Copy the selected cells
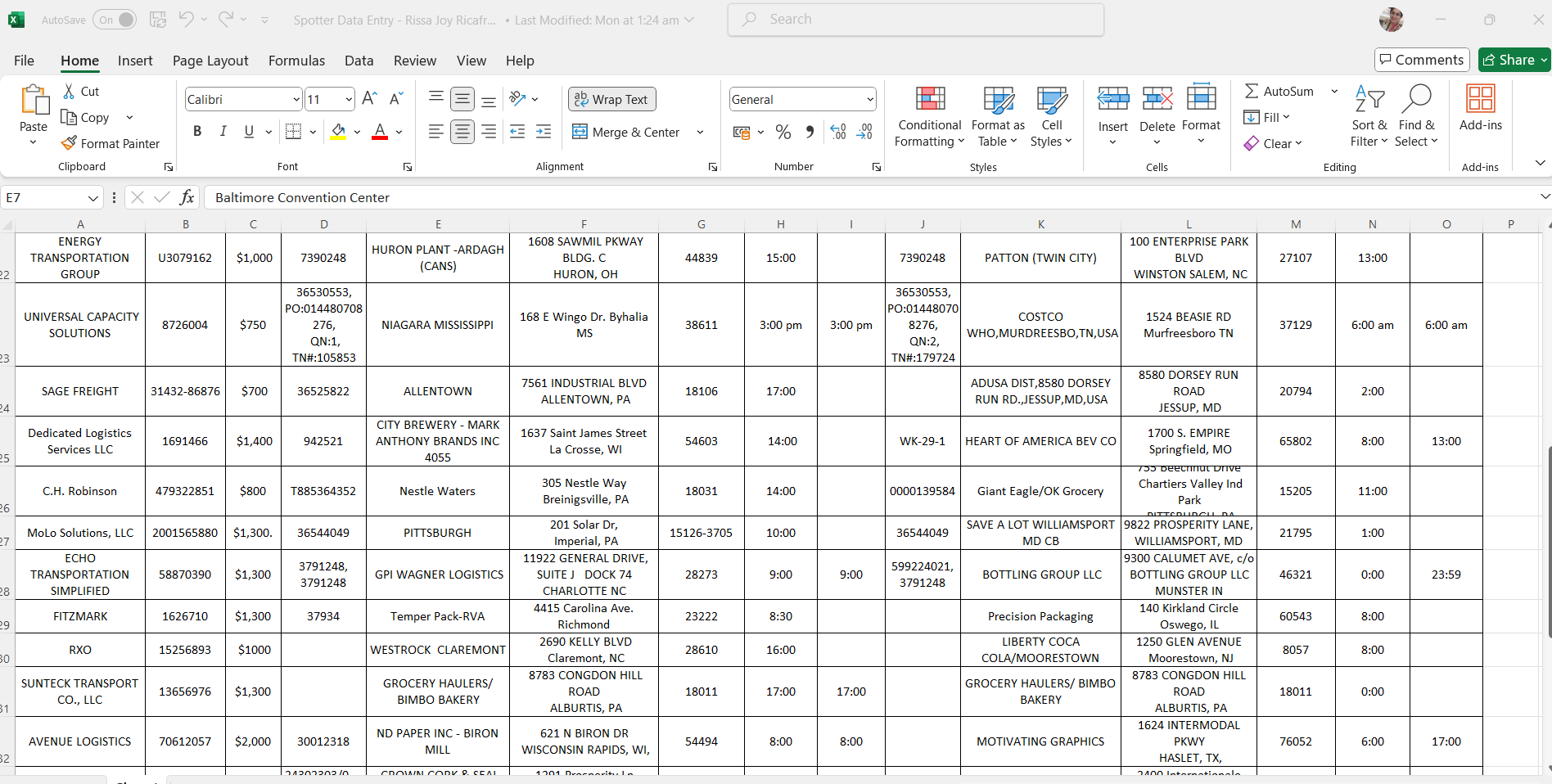Screen dimensions: 1552x784 pyautogui.click(x=86, y=118)
